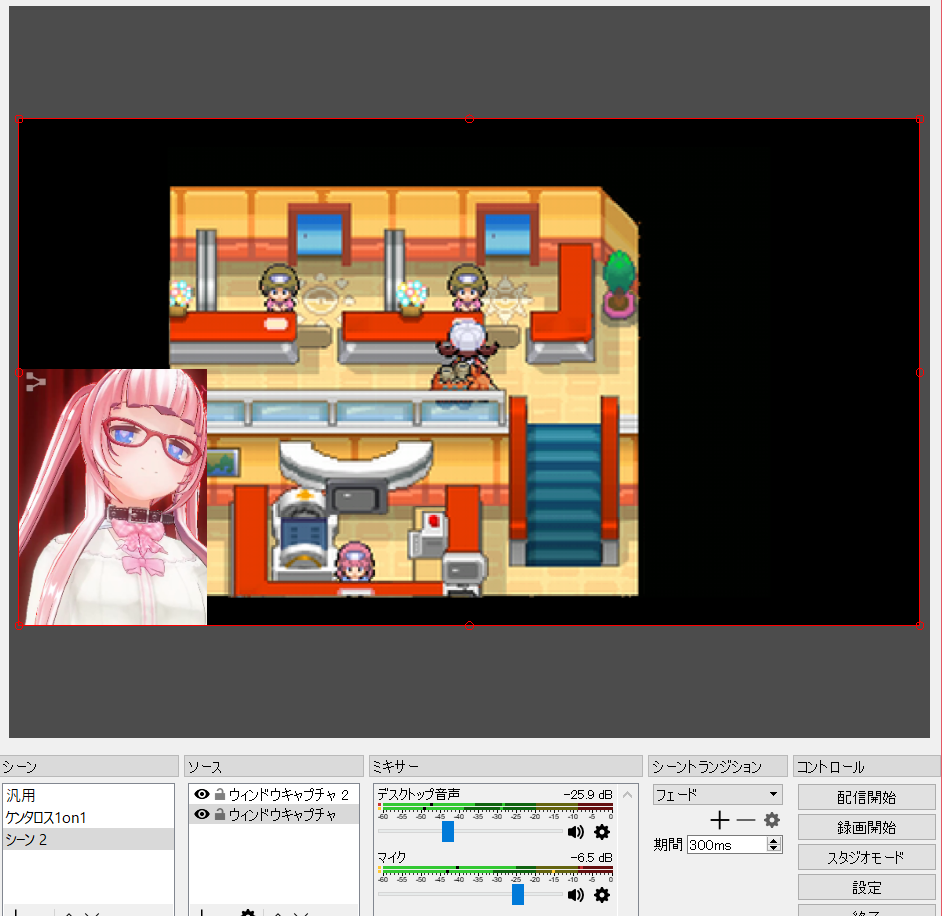Click the ソース panel header

273,766
